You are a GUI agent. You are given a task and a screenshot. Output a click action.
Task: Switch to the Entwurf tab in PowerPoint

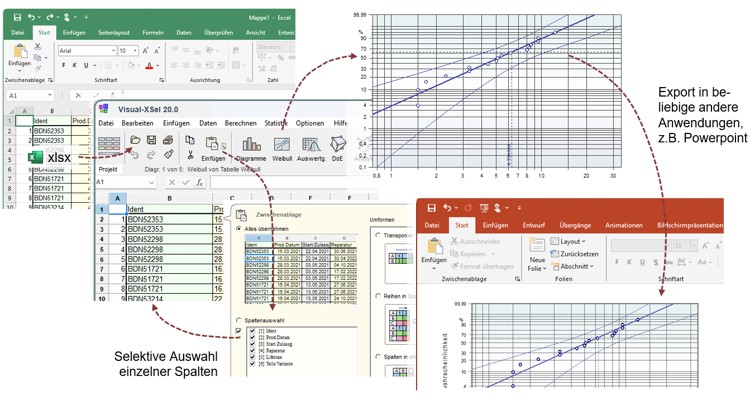(x=534, y=225)
